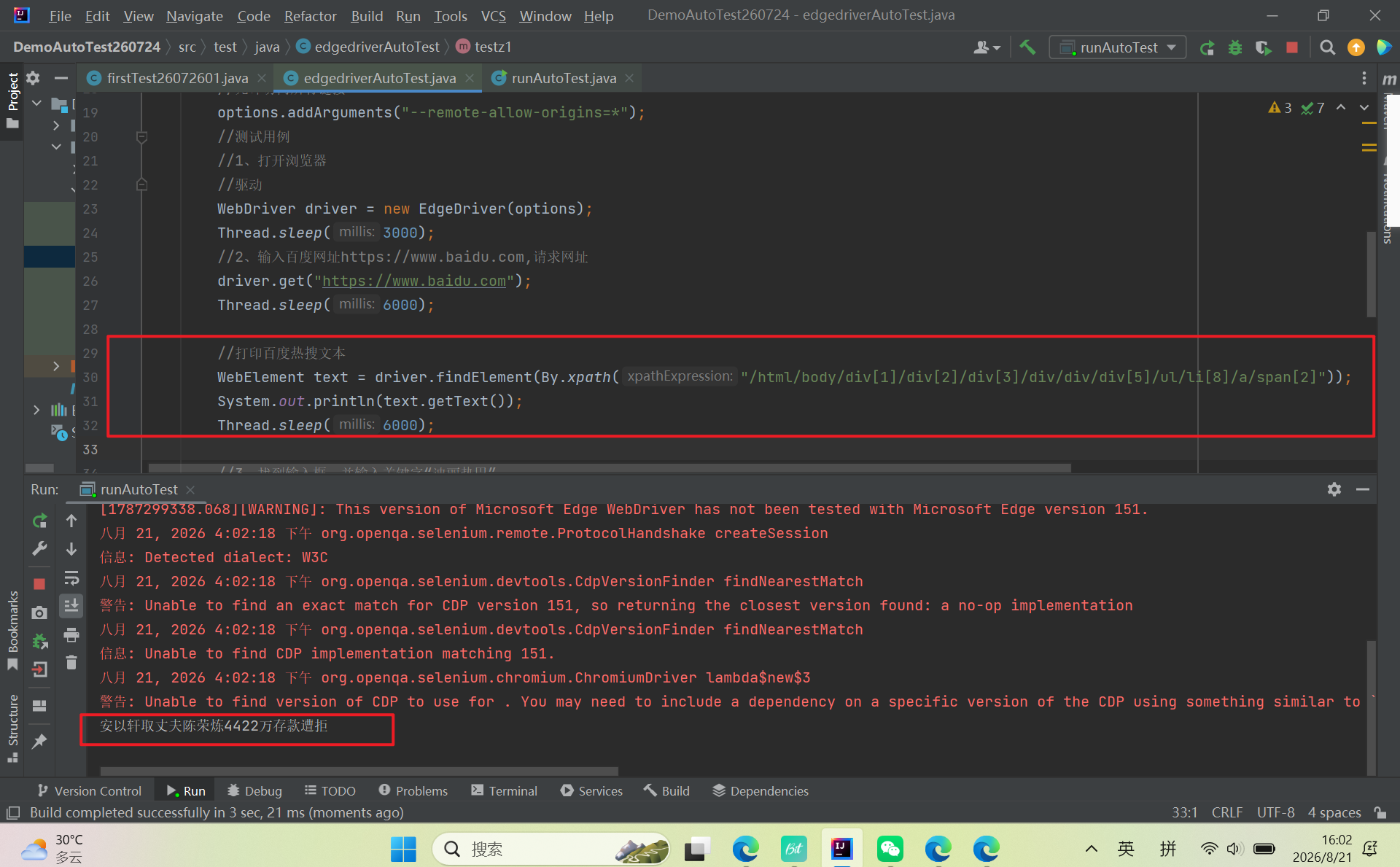Stop process with red square in Run panel
The image size is (1400, 867).
click(x=39, y=584)
